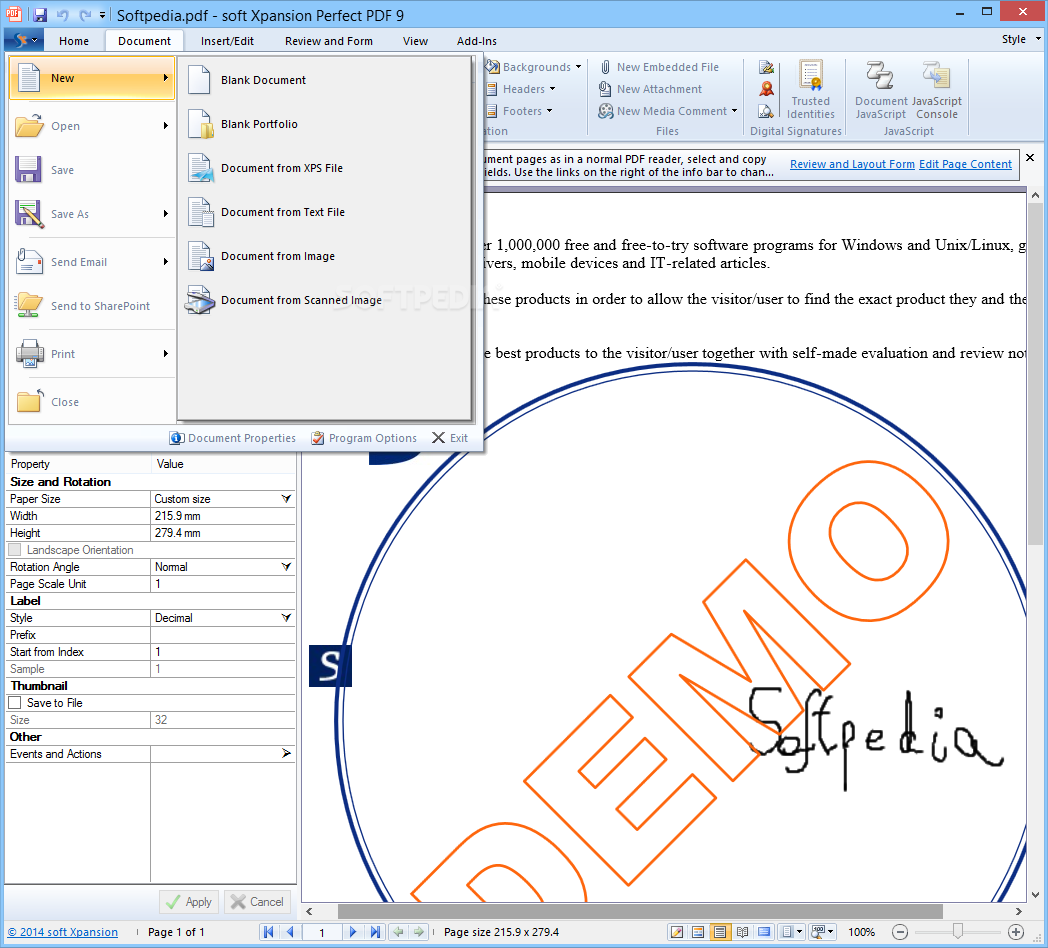Click Review and Layout Form link
Viewport: 1048px width, 948px height.
pyautogui.click(x=852, y=164)
